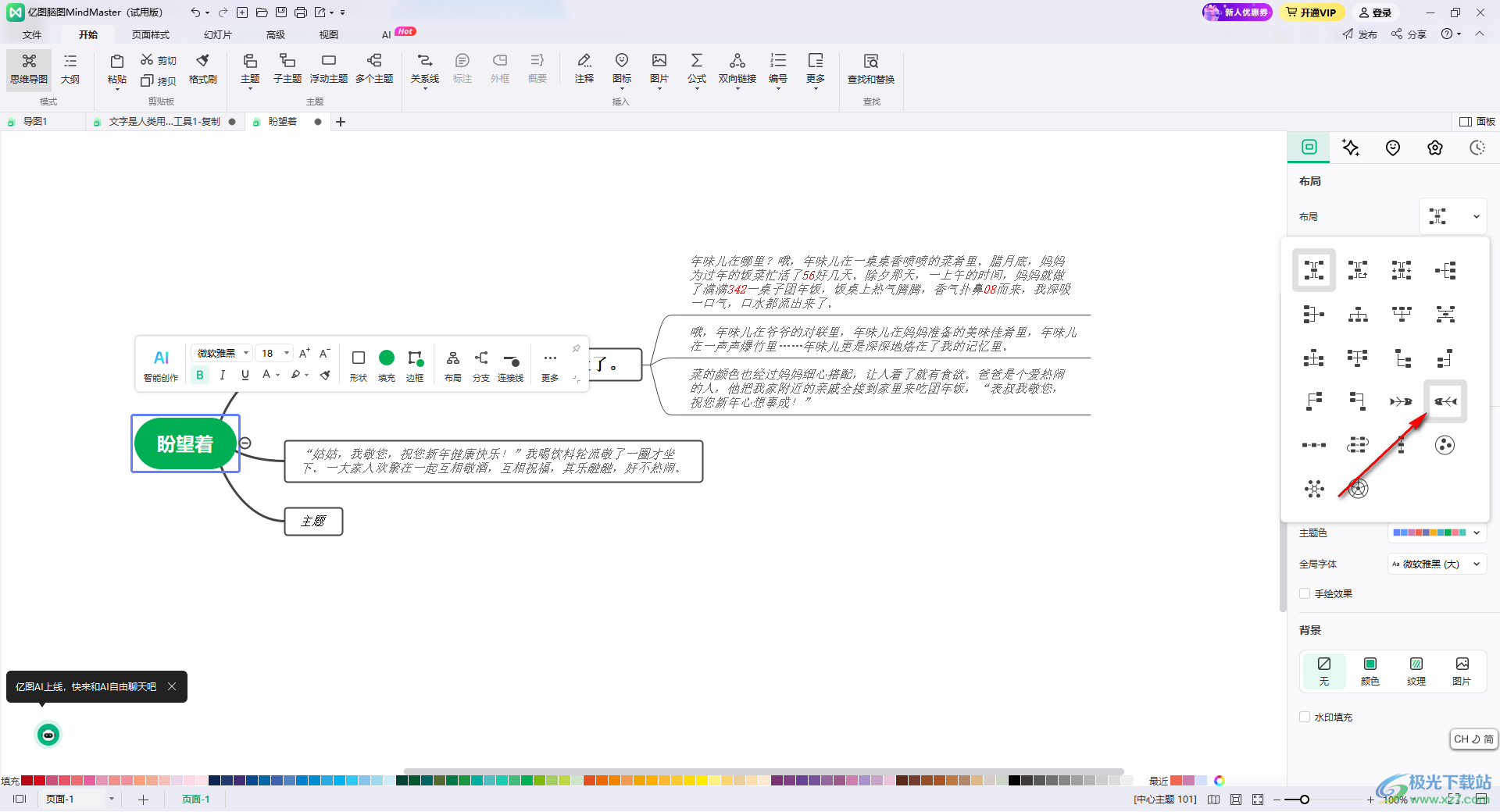The width and height of the screenshot is (1500, 812).
Task: Choose the bubble radial layout icon
Action: pos(1445,445)
